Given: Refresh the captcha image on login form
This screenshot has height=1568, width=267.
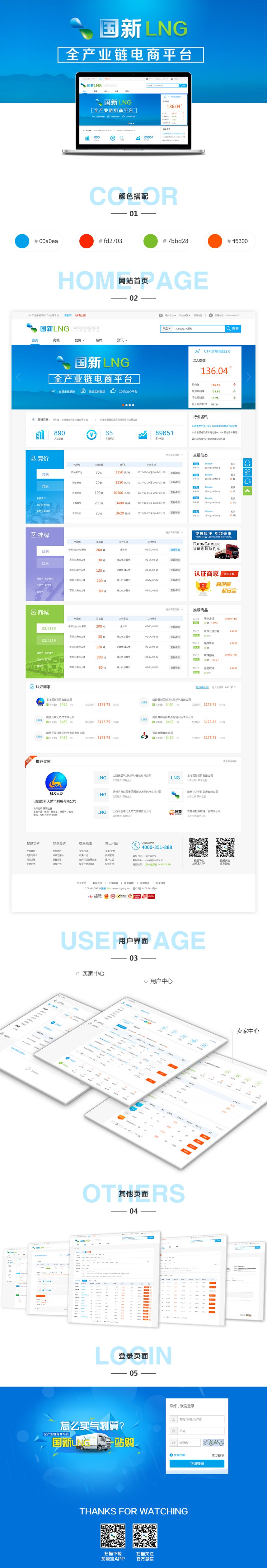Looking at the screenshot, I should coord(213,1442).
